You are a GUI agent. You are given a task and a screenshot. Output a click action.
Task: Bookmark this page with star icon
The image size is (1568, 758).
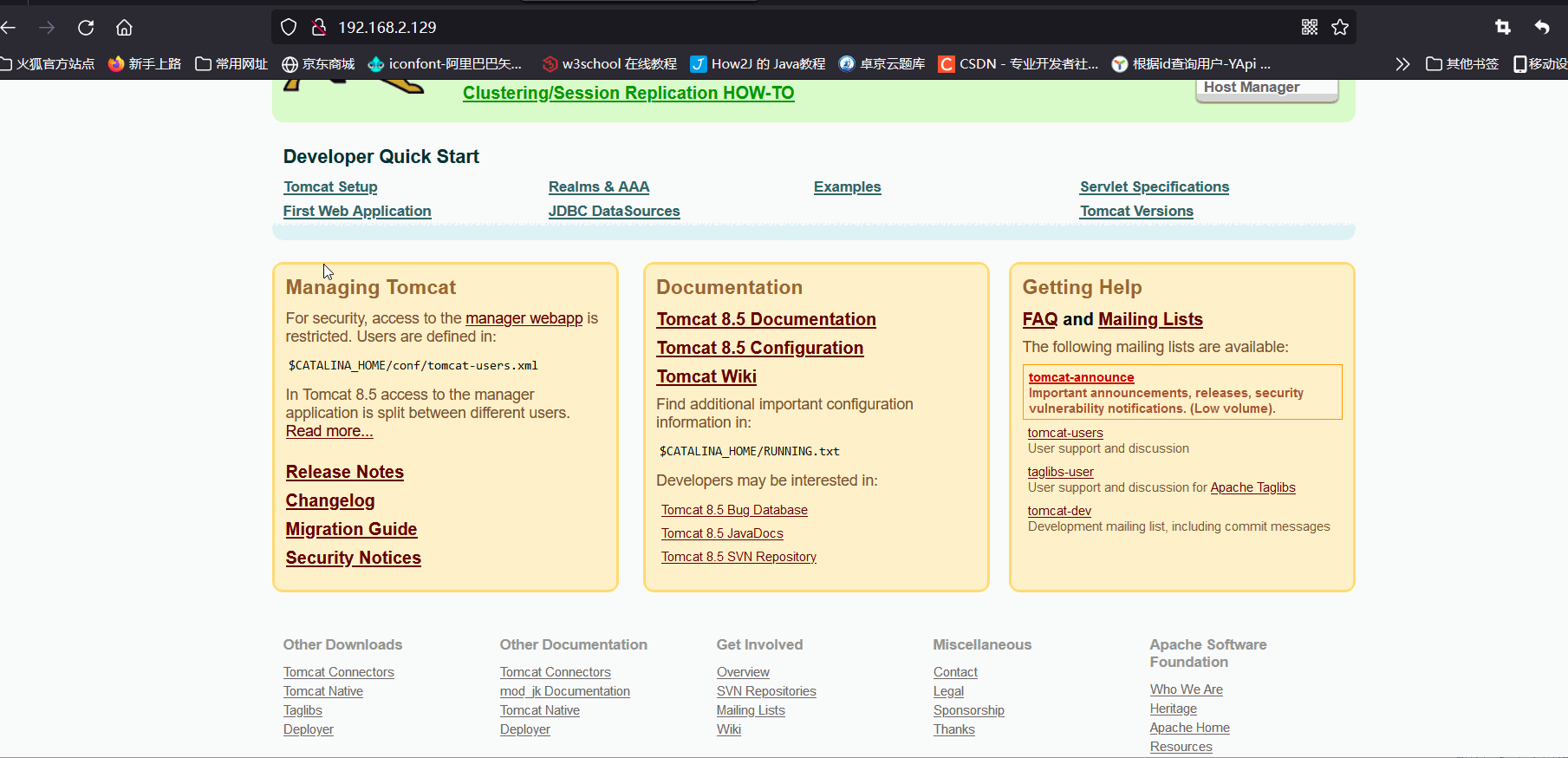point(1340,28)
